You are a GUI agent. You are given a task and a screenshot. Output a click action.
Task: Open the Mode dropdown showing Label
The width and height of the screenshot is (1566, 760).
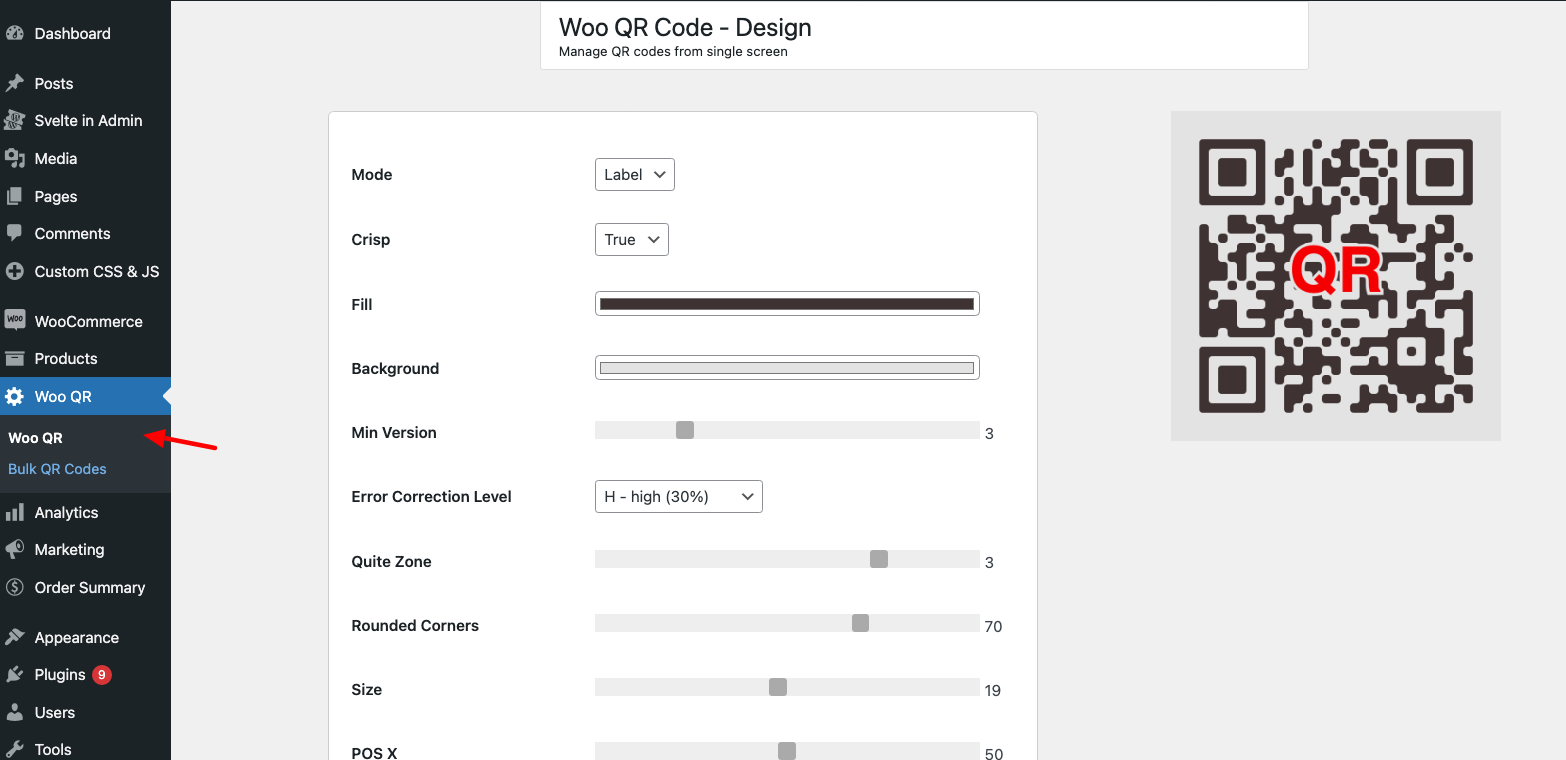tap(634, 174)
